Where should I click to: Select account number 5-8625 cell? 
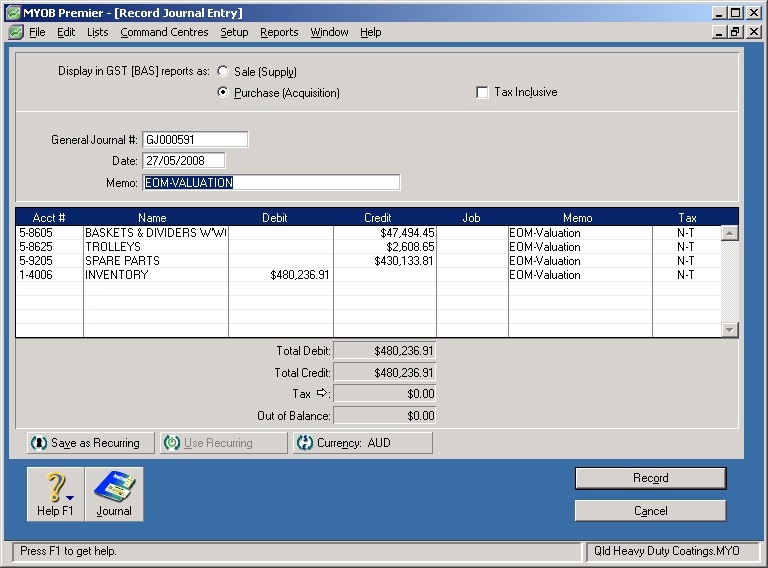coord(49,247)
